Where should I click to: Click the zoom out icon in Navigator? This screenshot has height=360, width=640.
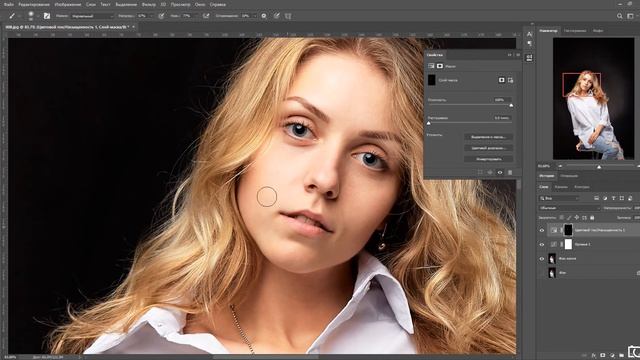[x=560, y=166]
